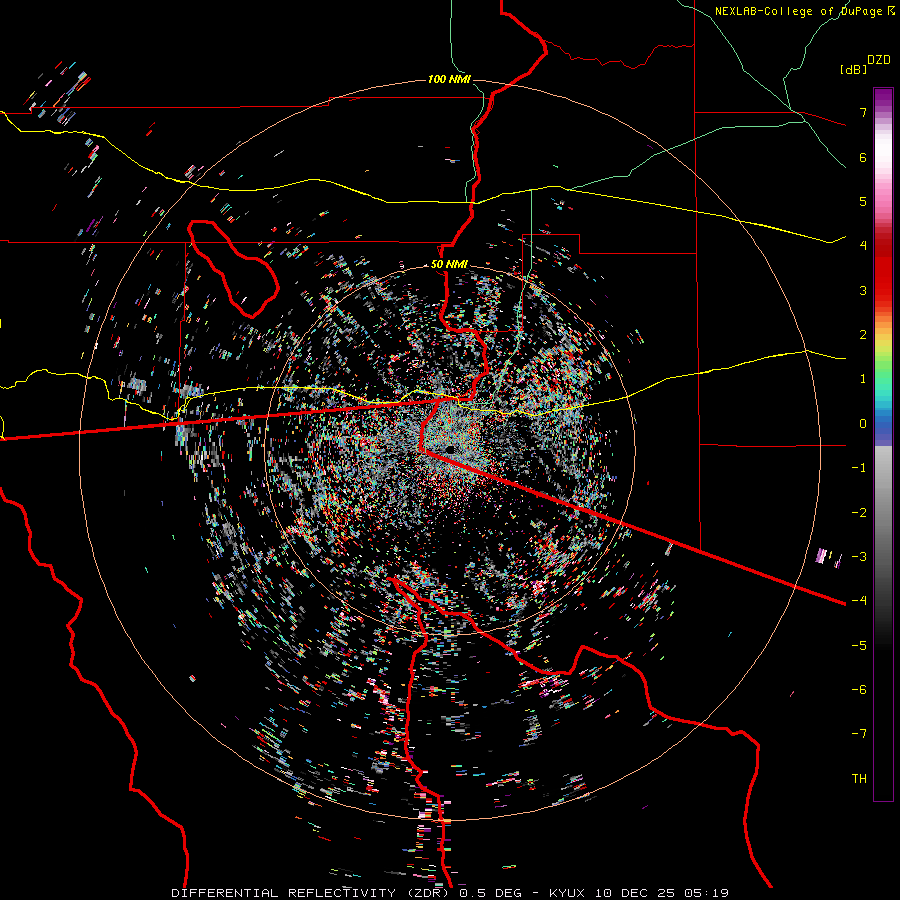Viewport: 900px width, 900px height.
Task: Click the -6 value on the dB scale
Action: [859, 690]
